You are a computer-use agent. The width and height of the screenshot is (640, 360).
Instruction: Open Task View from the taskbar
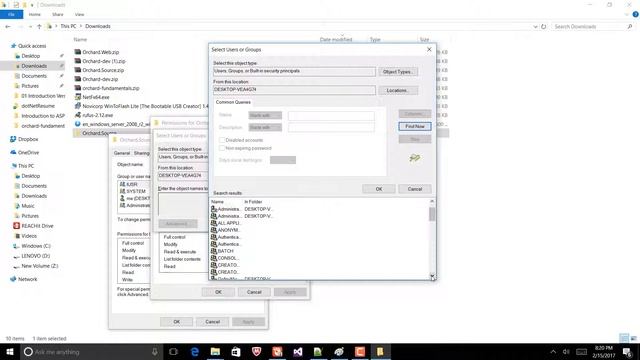pos(173,352)
